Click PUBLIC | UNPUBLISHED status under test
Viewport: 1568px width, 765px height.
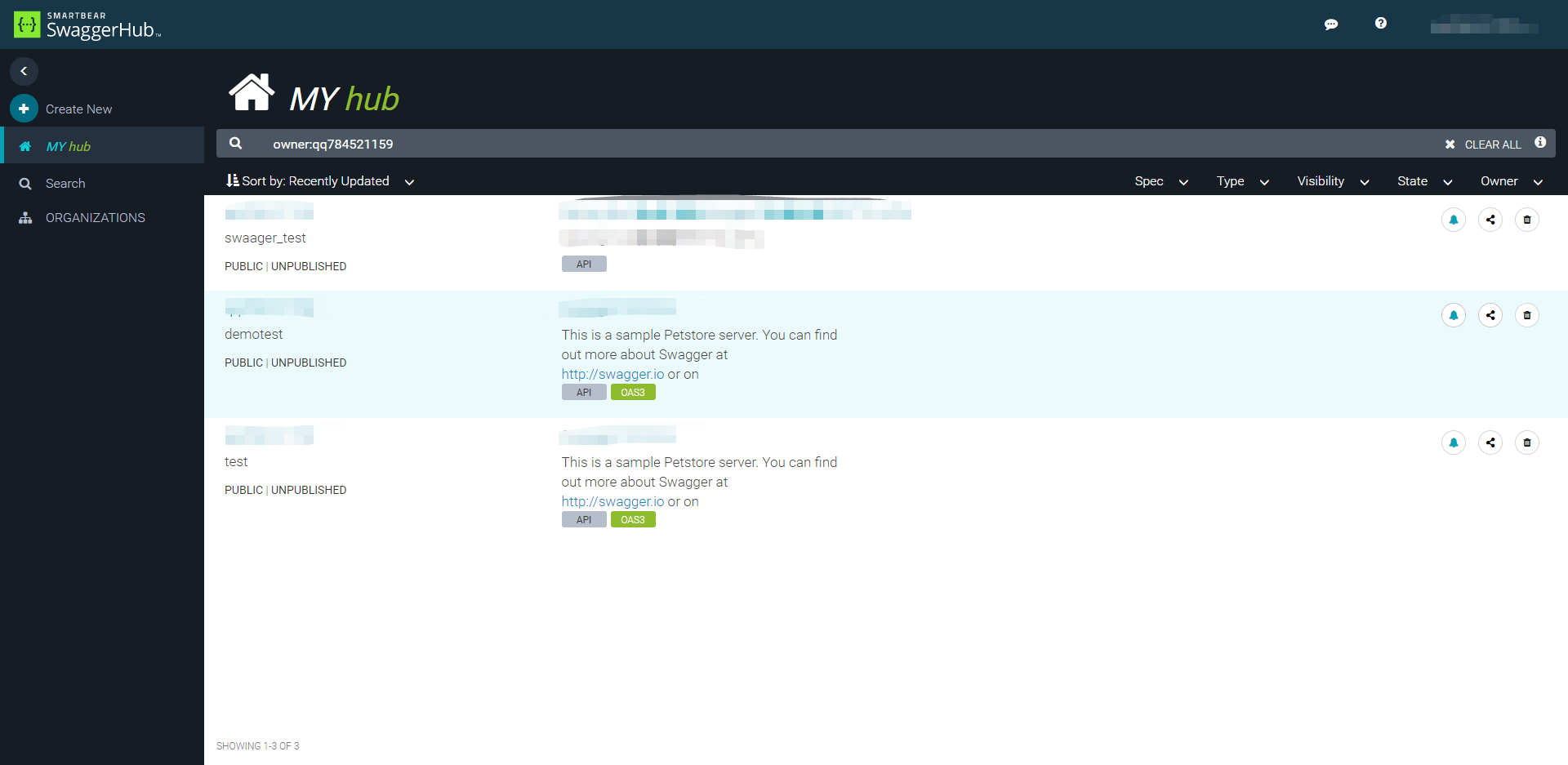click(x=285, y=491)
